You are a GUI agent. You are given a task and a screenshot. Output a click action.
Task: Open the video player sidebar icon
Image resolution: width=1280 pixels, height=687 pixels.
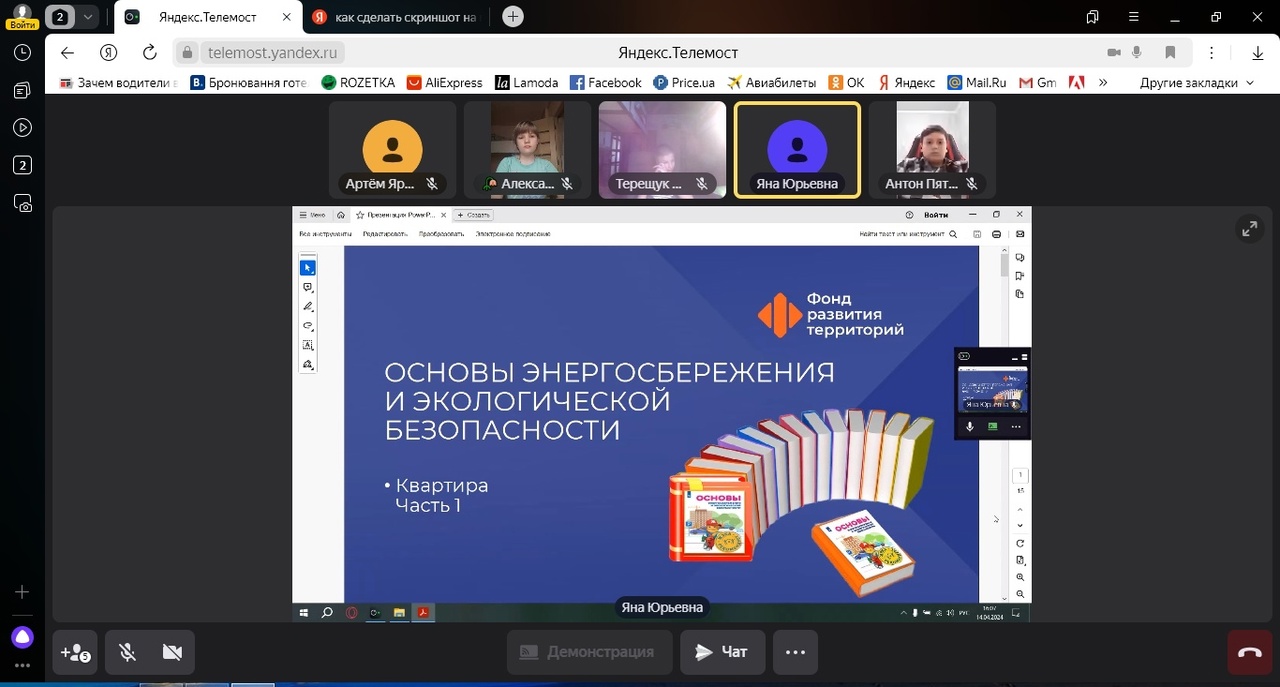pyautogui.click(x=22, y=127)
